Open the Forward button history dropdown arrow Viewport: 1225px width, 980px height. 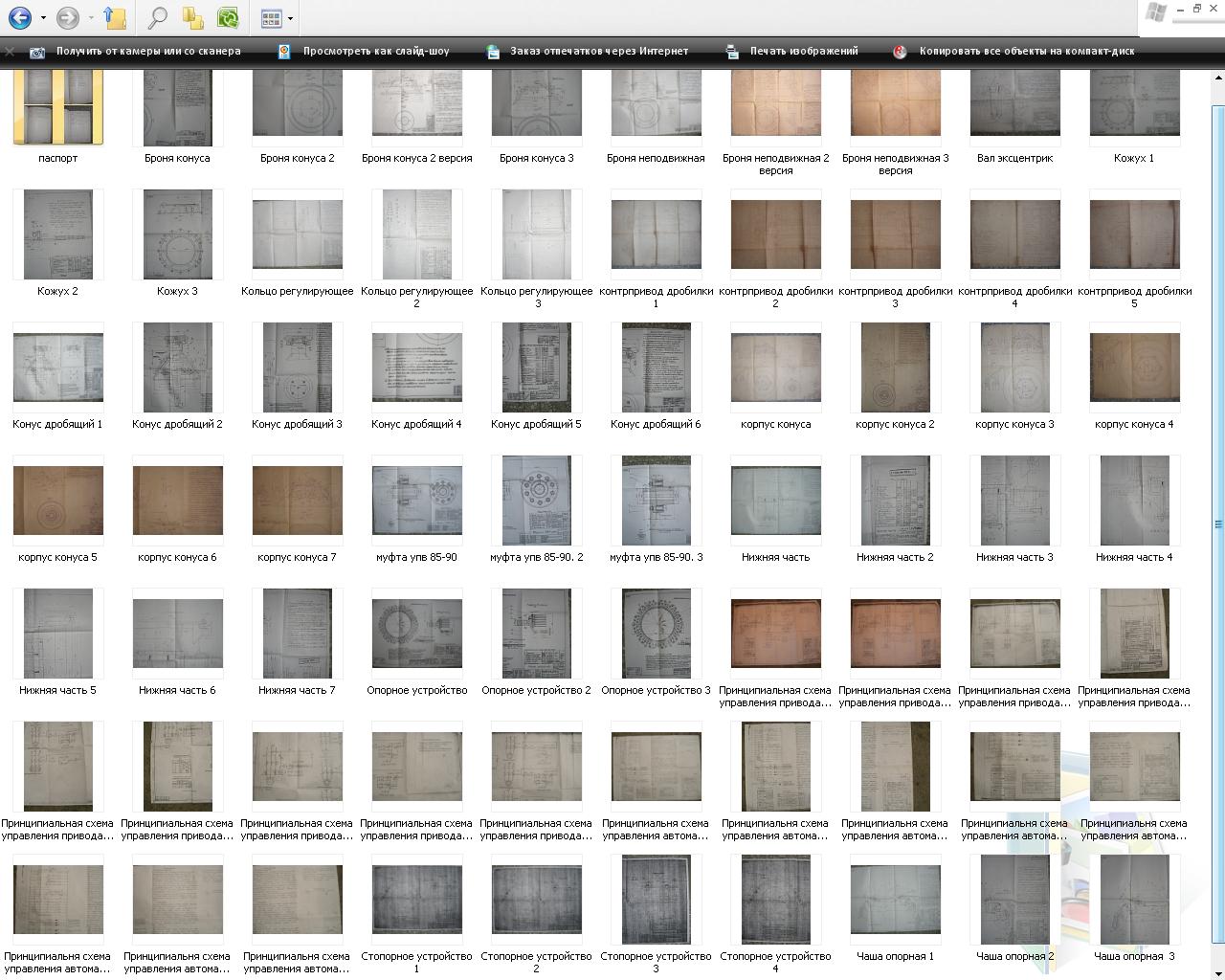91,18
